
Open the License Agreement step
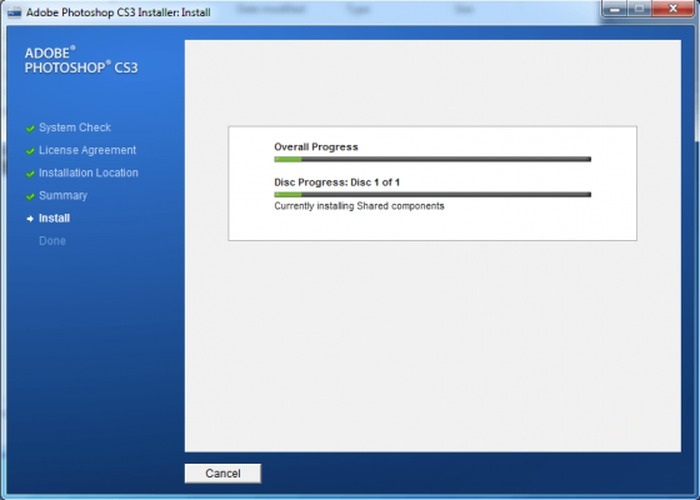(x=87, y=150)
